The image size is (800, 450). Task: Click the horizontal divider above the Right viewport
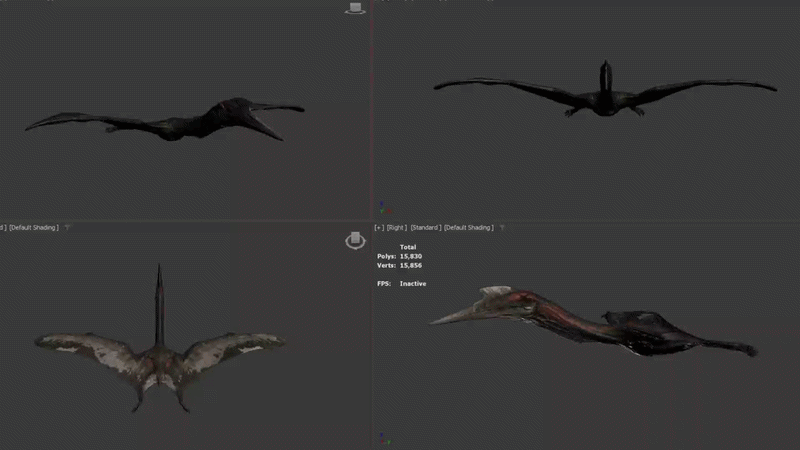[580, 221]
